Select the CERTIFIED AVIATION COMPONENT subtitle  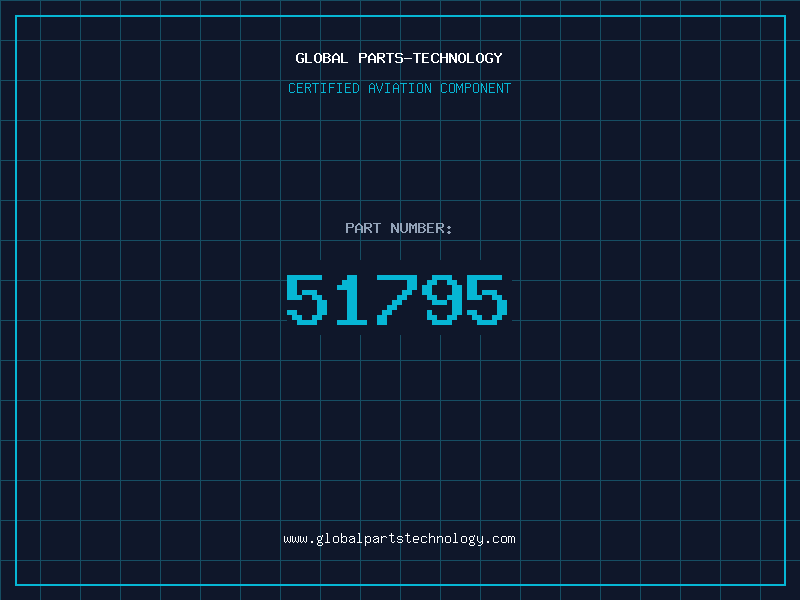[399, 88]
